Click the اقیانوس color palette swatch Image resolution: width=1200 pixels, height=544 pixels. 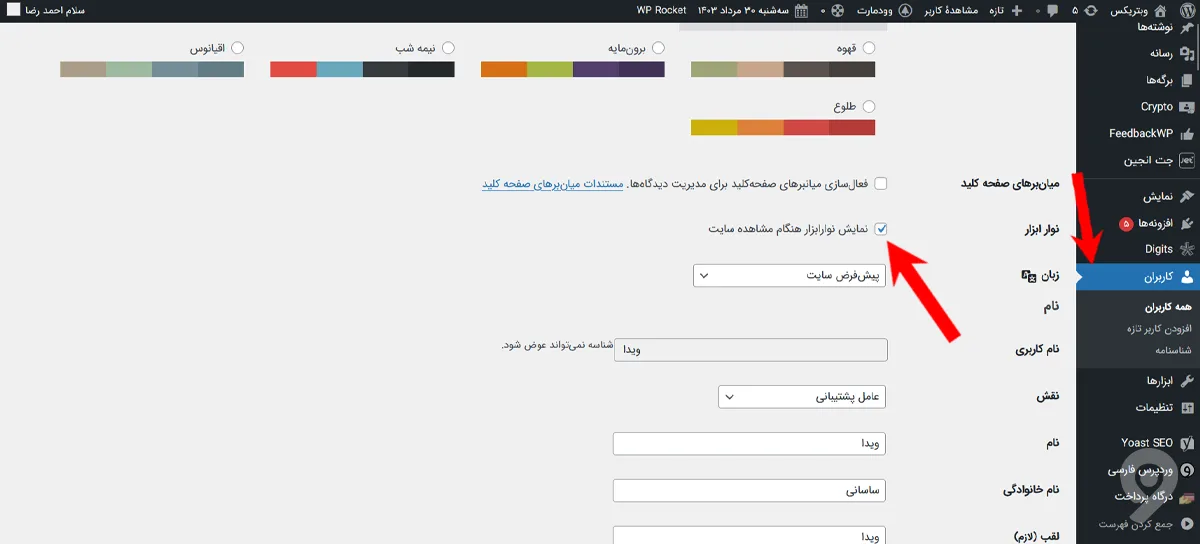[152, 69]
